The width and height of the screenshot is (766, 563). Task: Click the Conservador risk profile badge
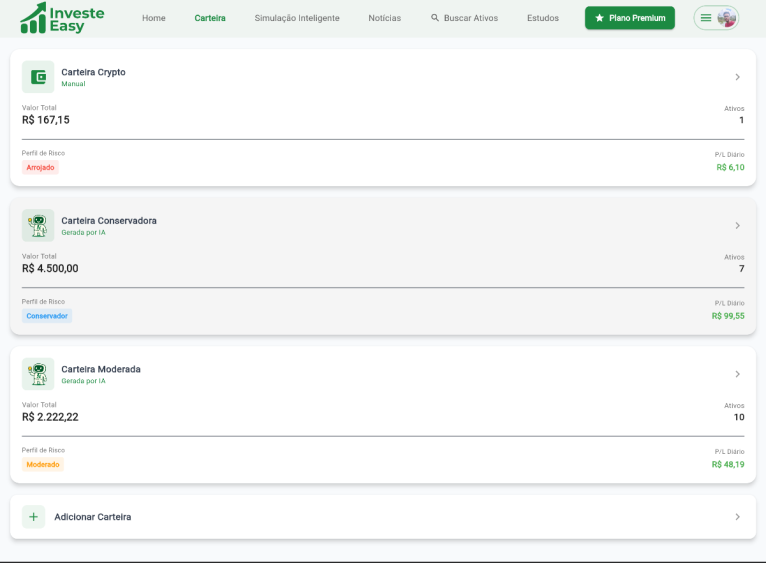coord(47,316)
